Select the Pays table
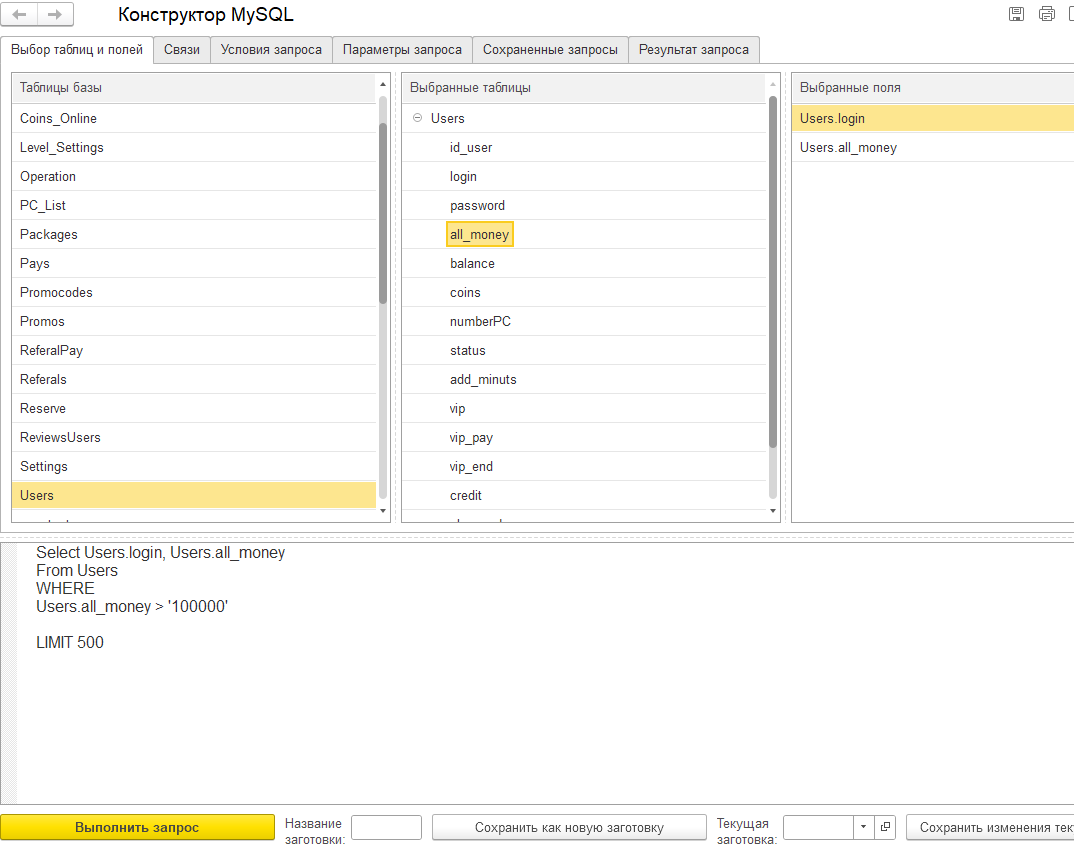1074x852 pixels. [194, 263]
